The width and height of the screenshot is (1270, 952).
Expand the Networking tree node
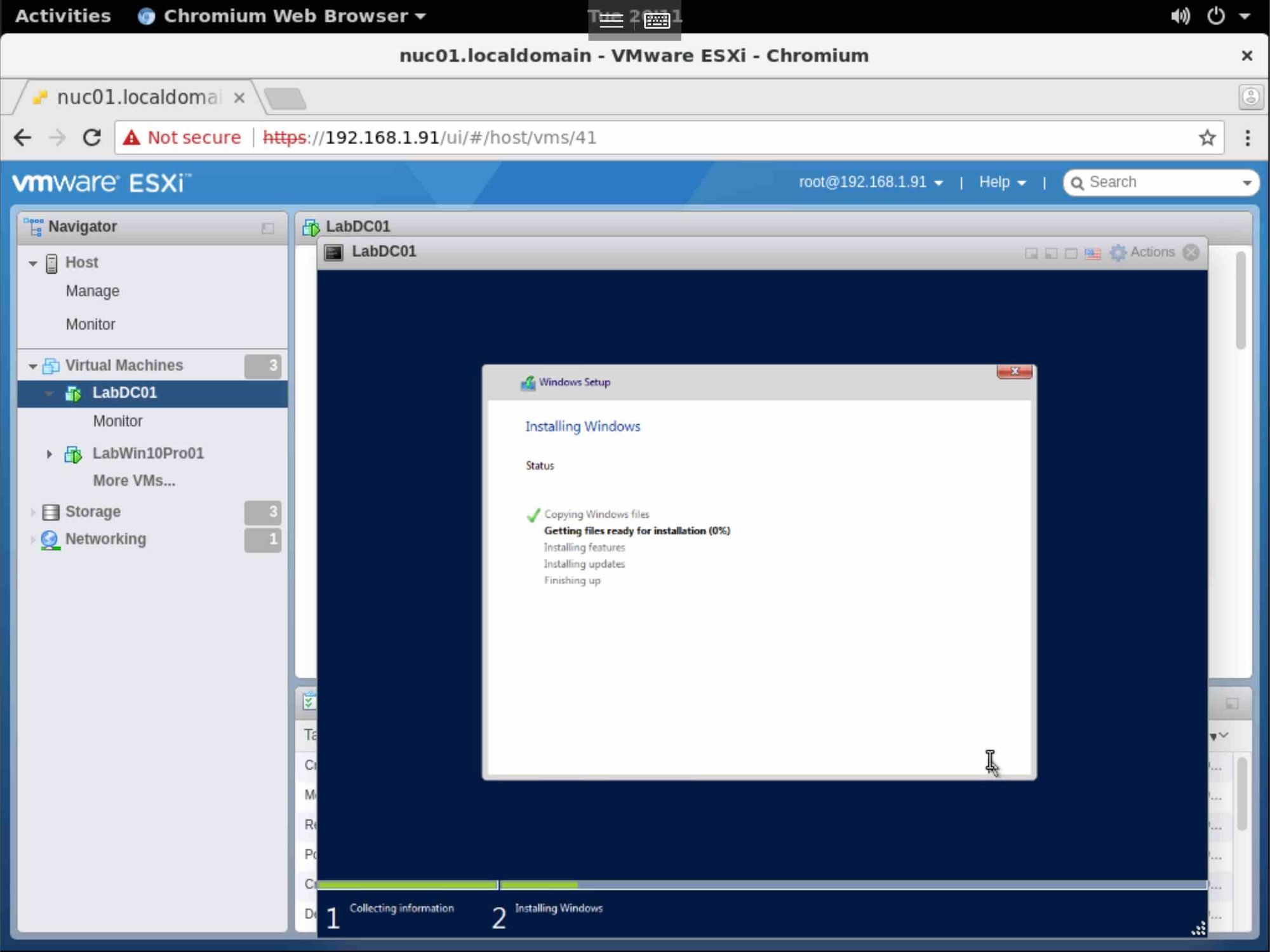click(32, 540)
